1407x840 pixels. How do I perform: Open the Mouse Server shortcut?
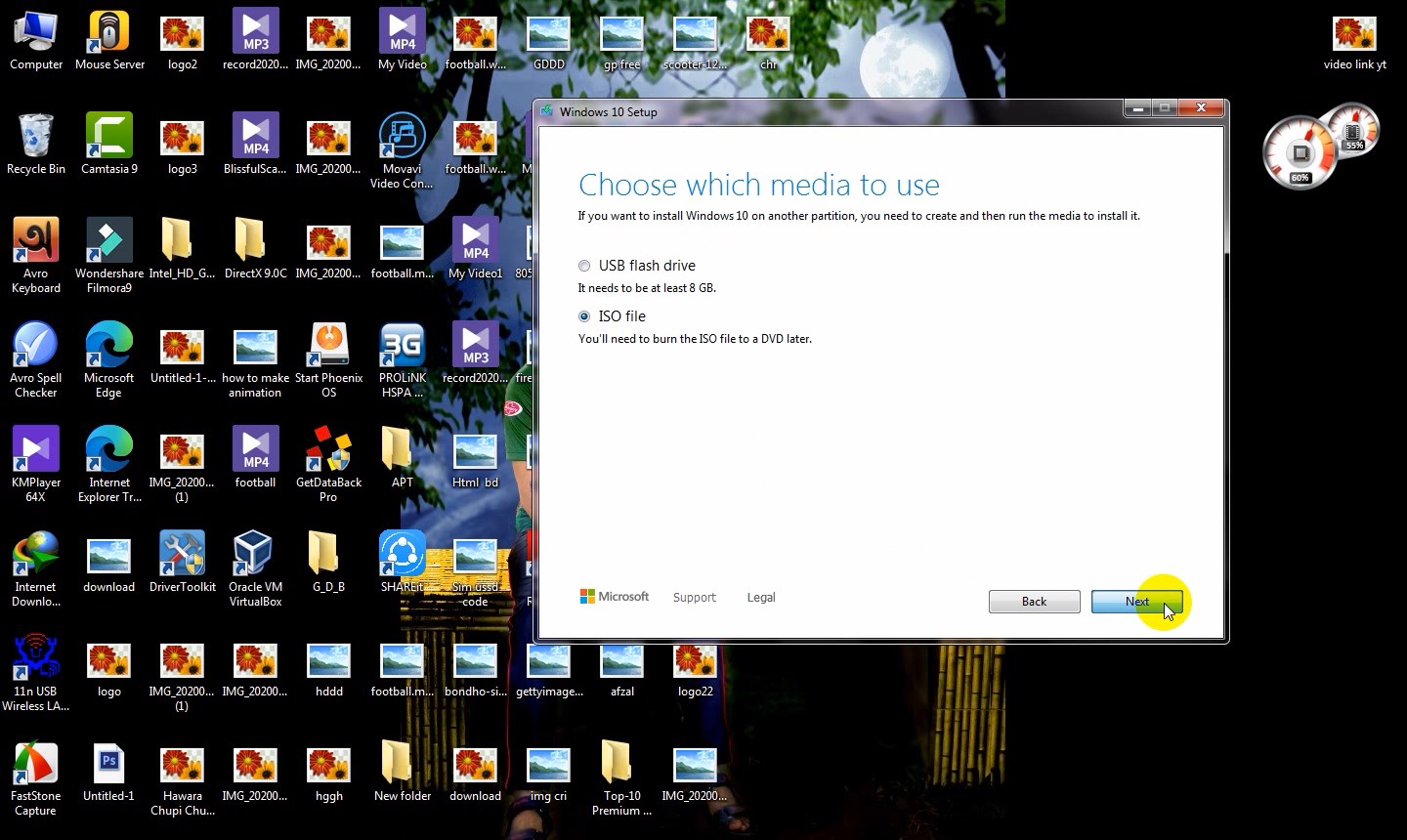109,41
